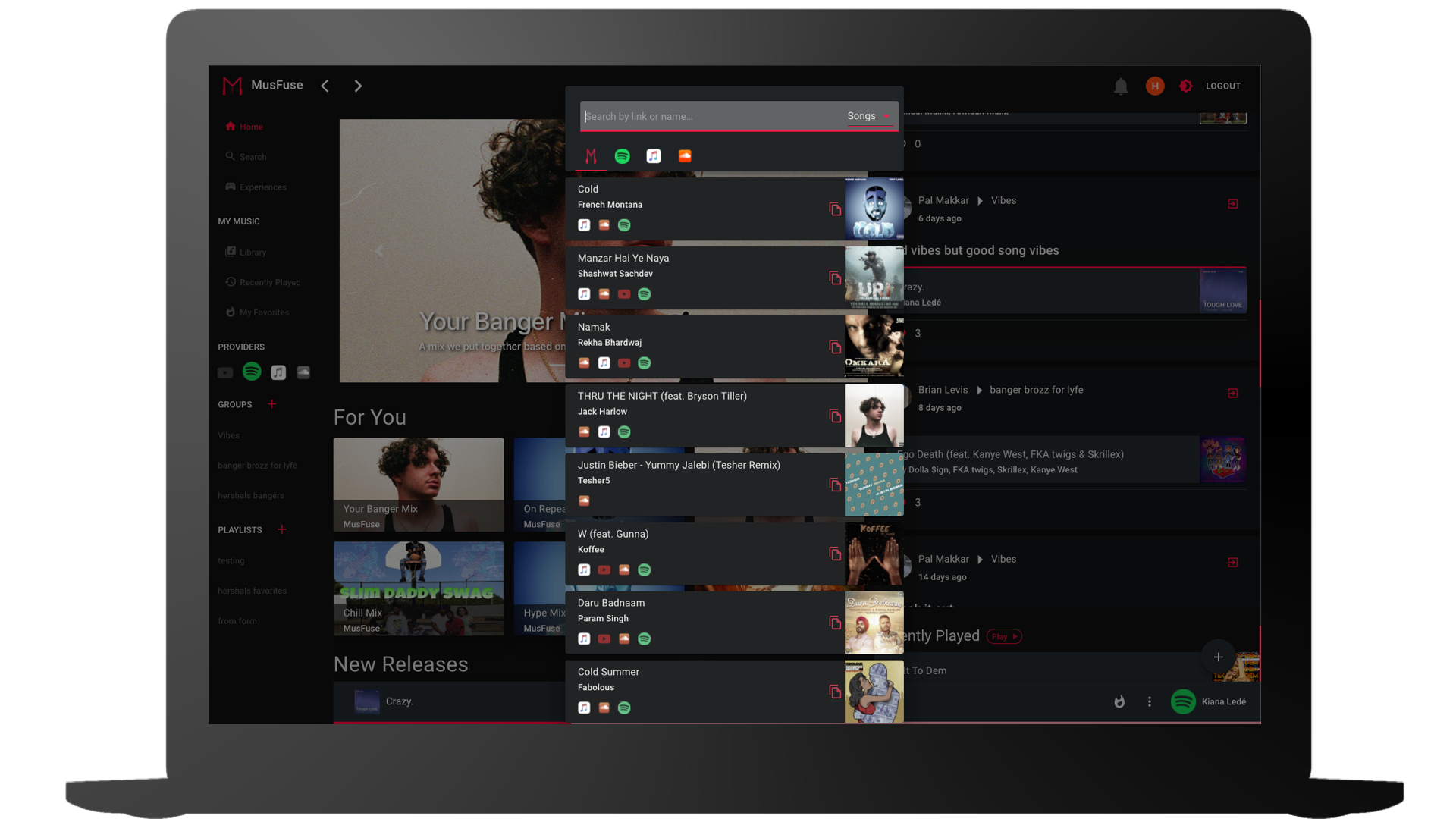Click the copy icon for Cold song
The height and width of the screenshot is (819, 1456).
tap(835, 209)
